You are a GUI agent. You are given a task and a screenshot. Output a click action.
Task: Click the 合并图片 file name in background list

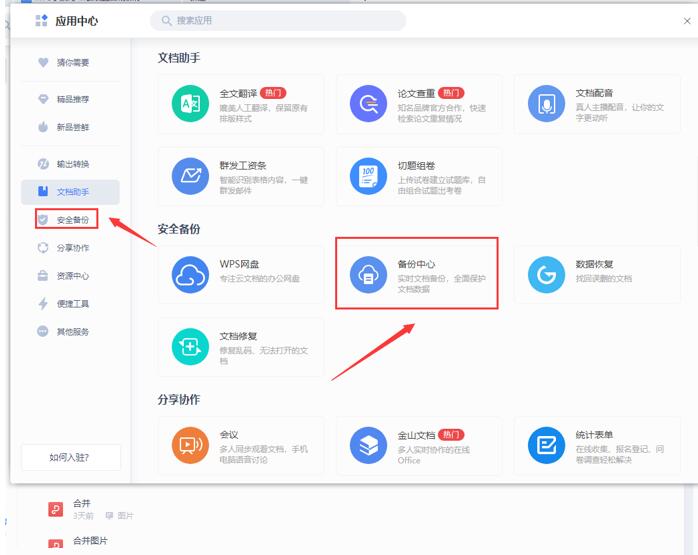(90, 541)
